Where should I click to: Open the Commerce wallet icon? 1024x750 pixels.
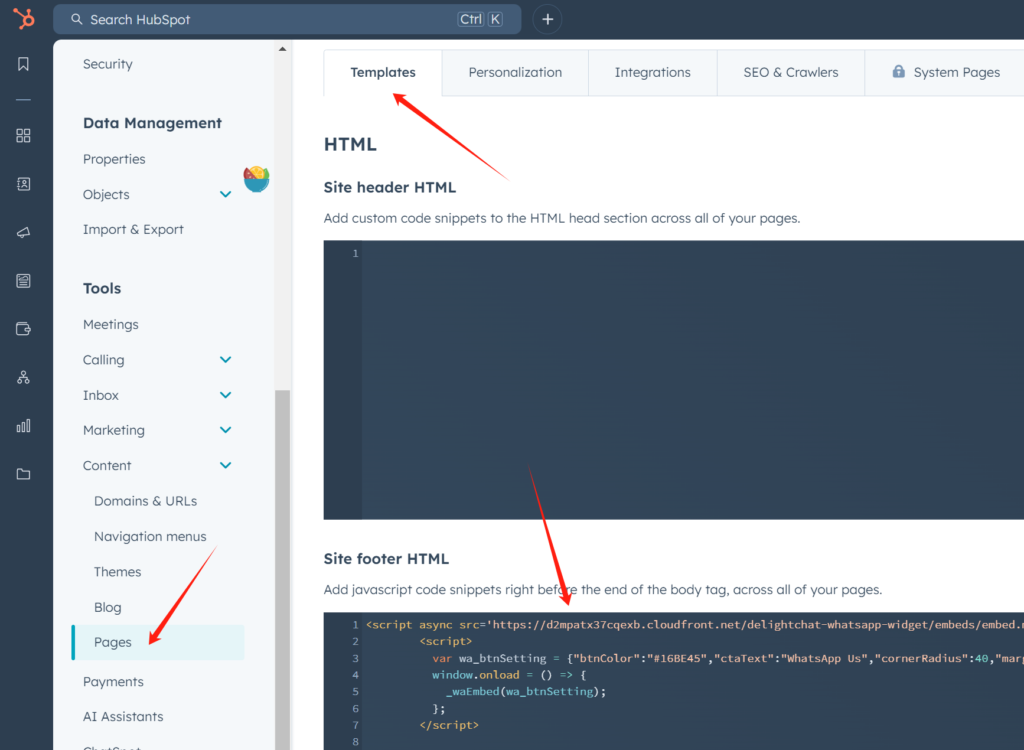click(23, 329)
